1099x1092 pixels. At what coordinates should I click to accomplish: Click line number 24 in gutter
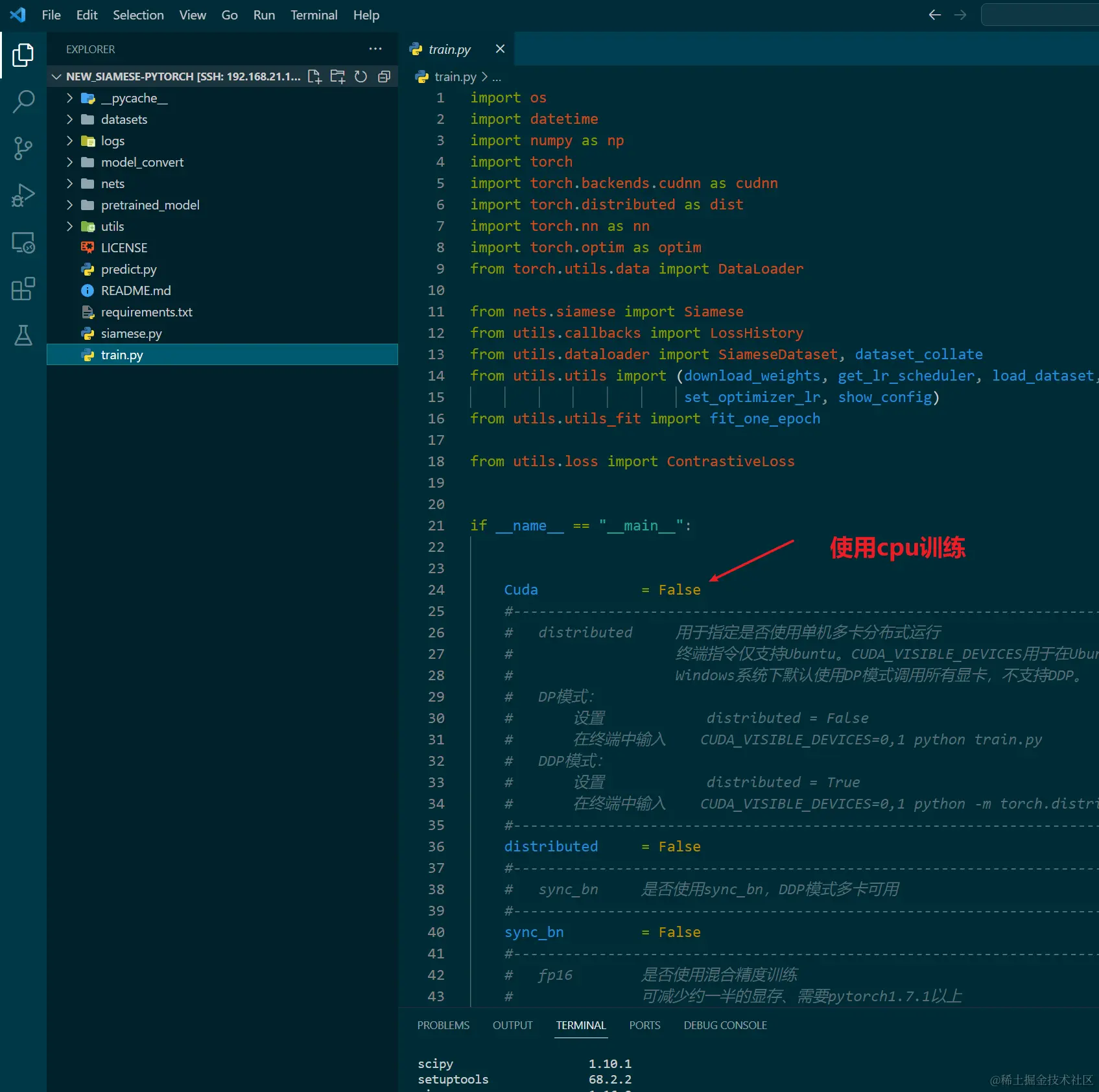[436, 590]
